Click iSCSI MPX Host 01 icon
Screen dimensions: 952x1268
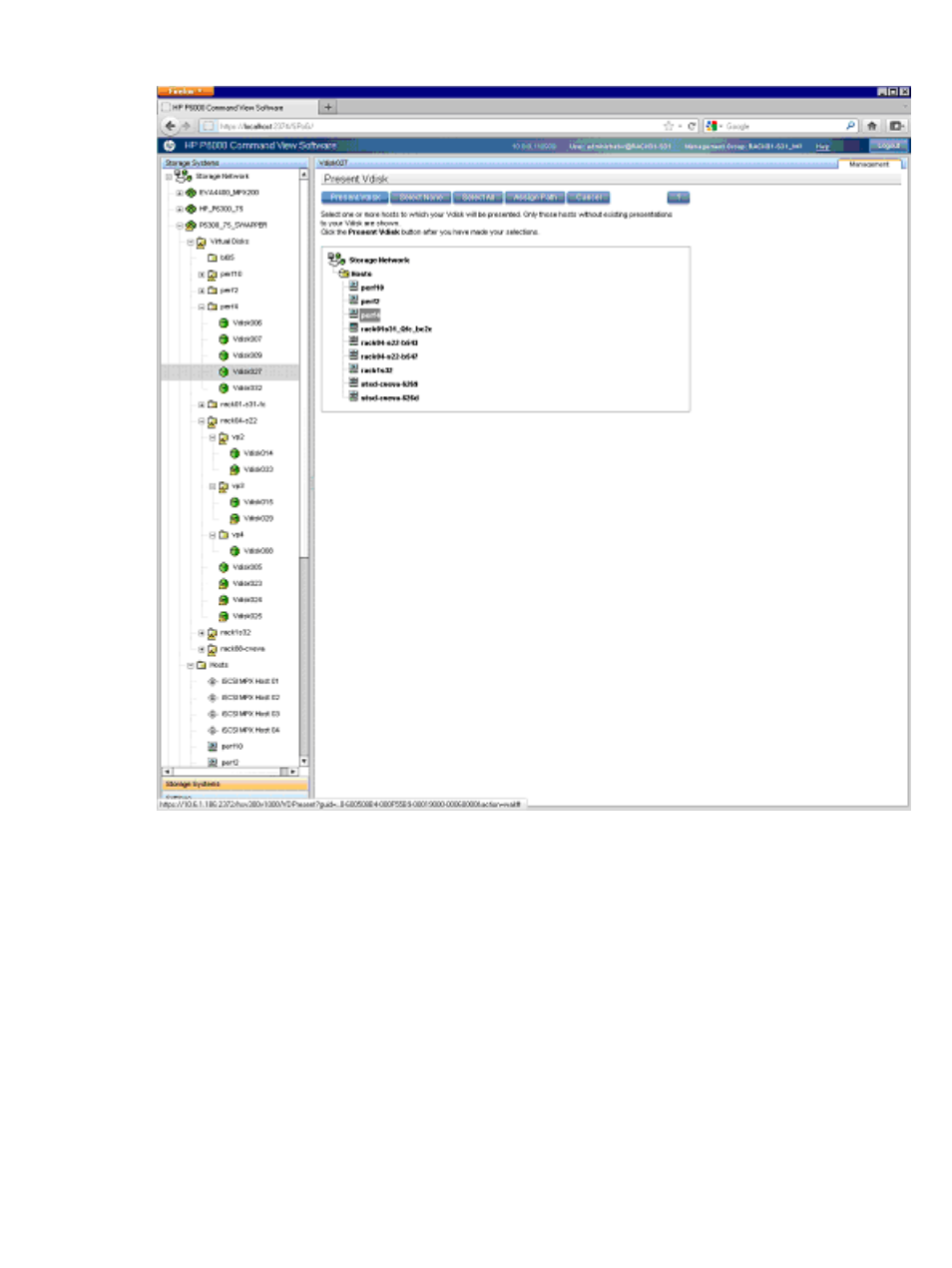212,681
